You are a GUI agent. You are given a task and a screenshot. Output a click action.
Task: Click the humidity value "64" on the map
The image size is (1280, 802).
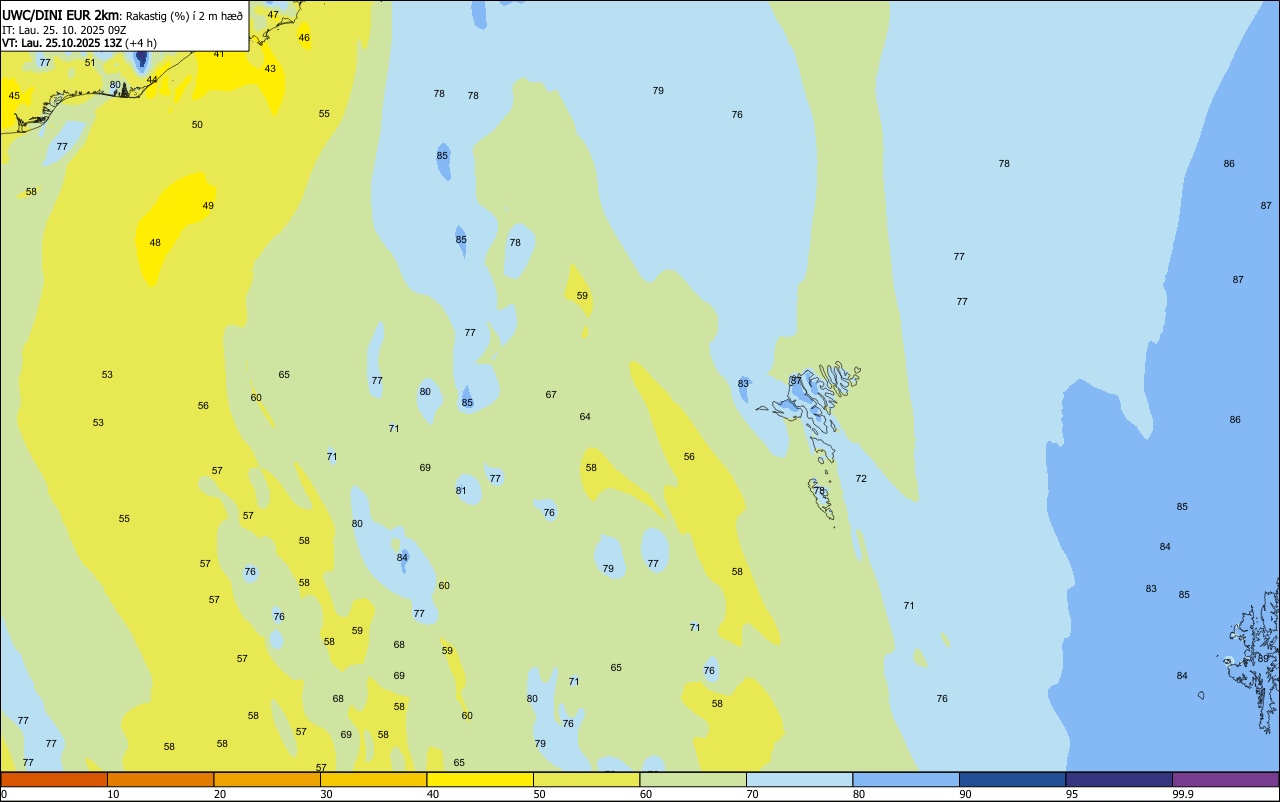click(585, 417)
